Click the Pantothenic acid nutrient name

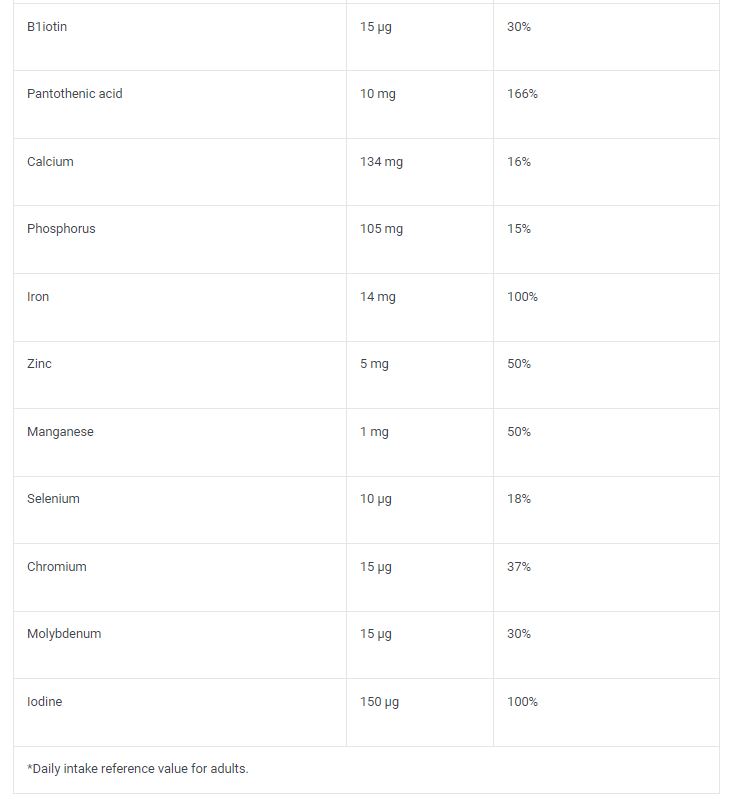(x=74, y=94)
